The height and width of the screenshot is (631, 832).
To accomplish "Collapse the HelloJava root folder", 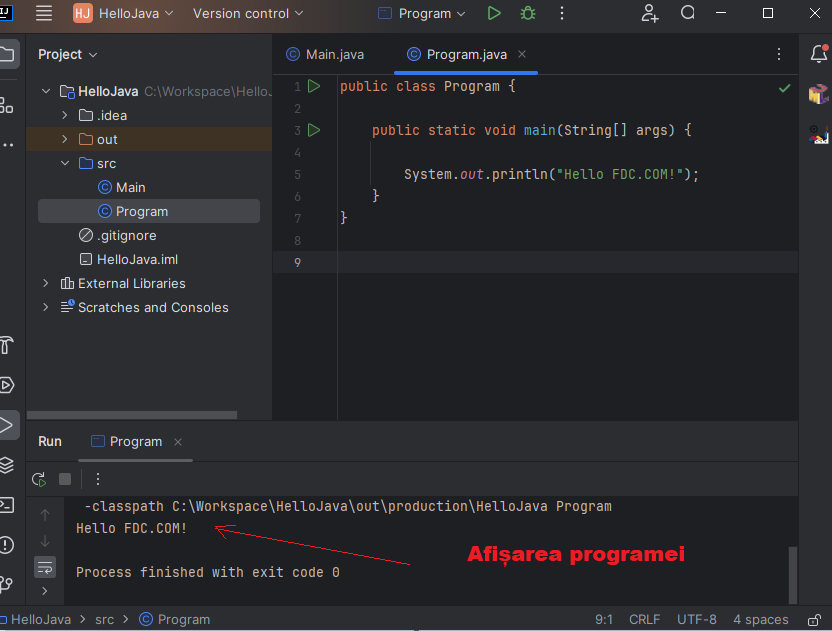I will [x=46, y=91].
